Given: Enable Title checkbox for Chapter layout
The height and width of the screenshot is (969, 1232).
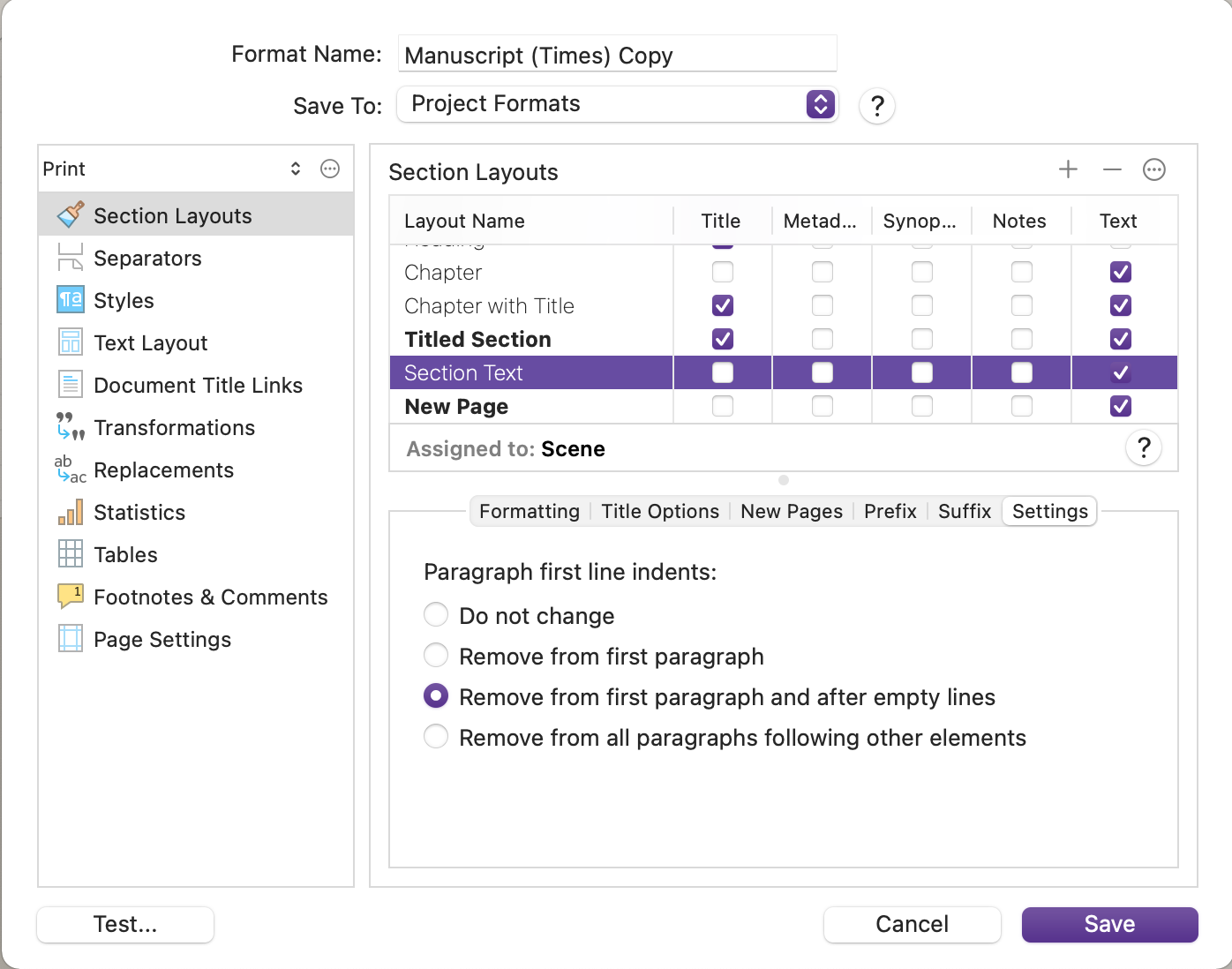Looking at the screenshot, I should click(723, 272).
